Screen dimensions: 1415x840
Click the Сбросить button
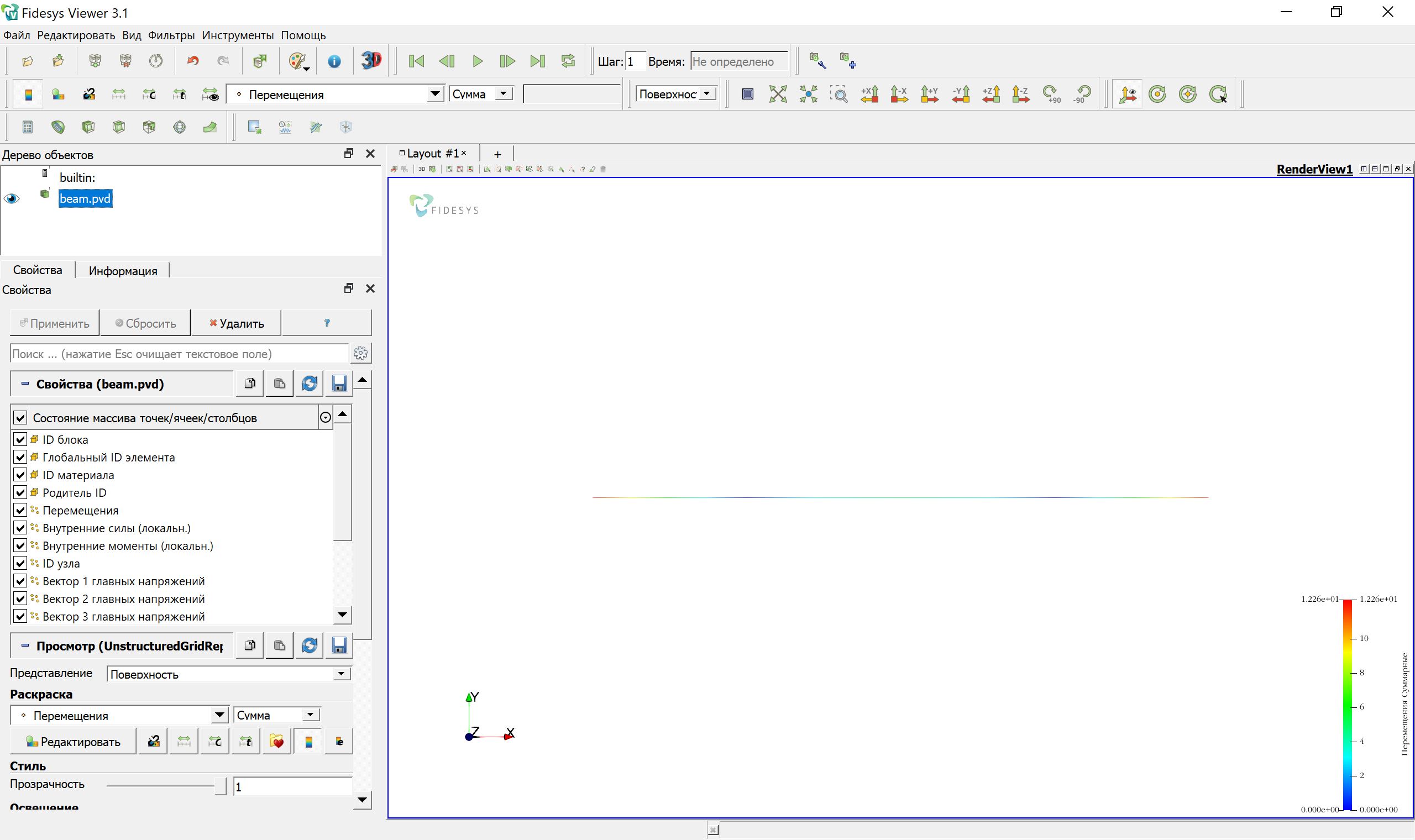(145, 323)
